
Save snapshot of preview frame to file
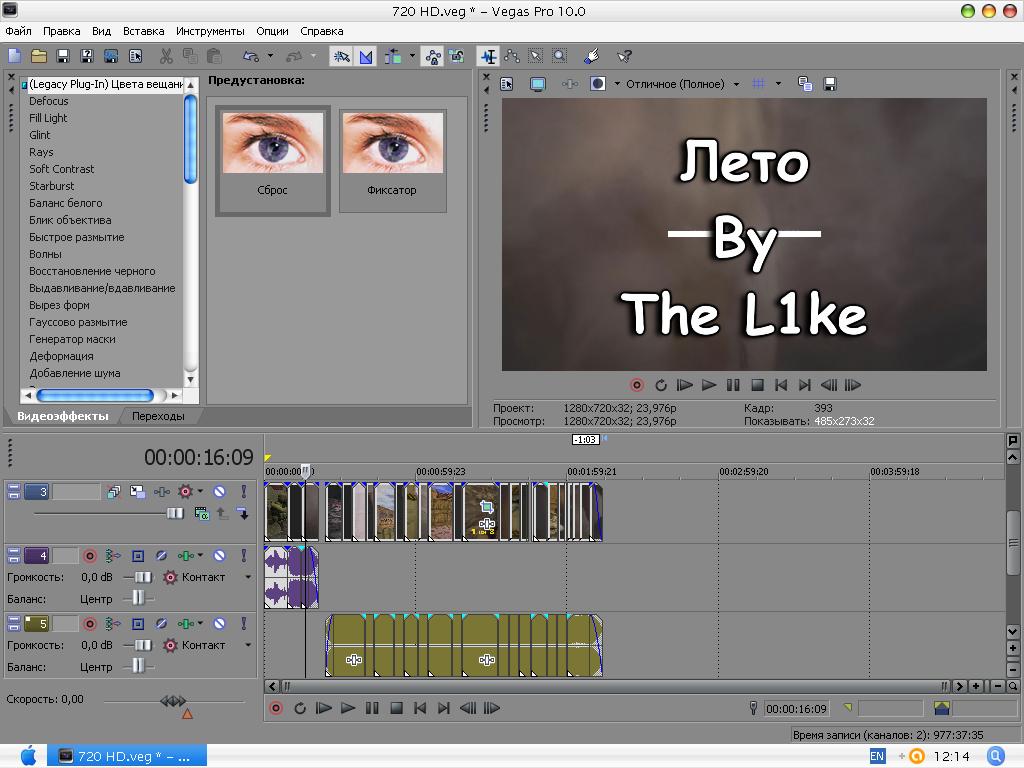click(x=830, y=84)
